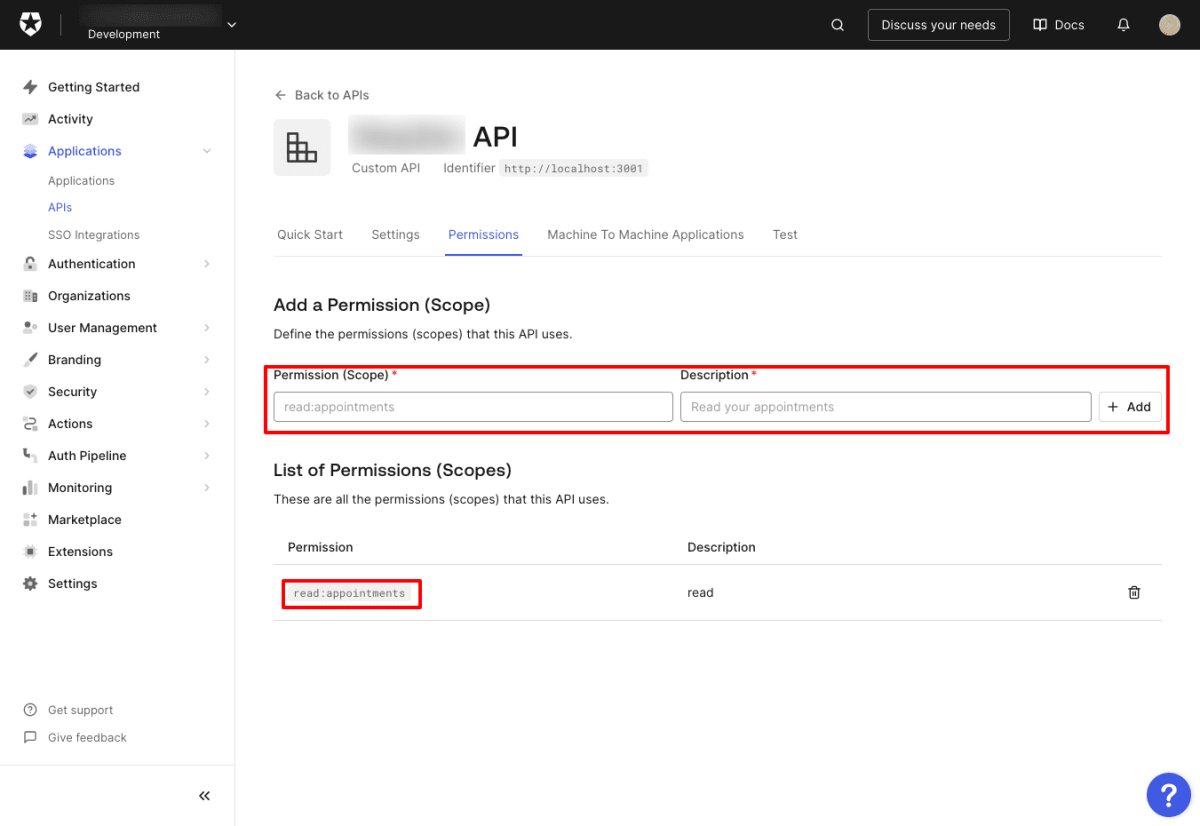Open the Give feedback link

pos(87,738)
